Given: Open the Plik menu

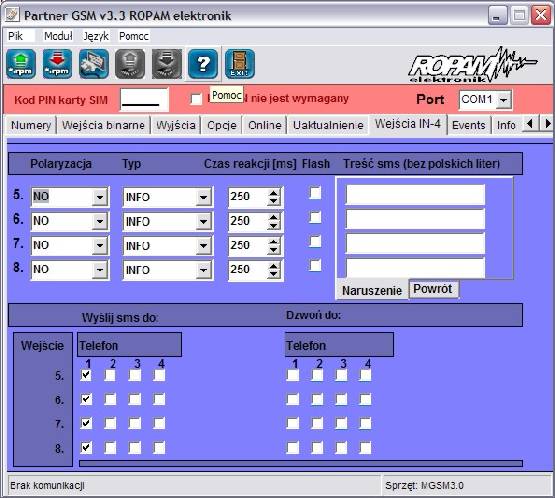Looking at the screenshot, I should pos(15,36).
